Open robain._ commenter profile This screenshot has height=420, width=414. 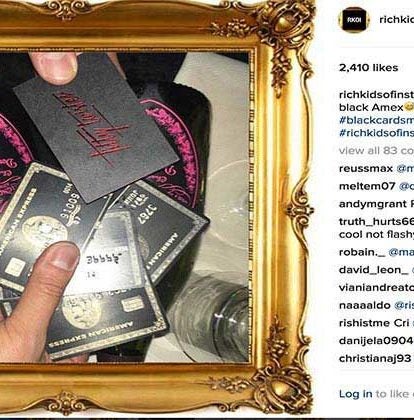click(362, 252)
